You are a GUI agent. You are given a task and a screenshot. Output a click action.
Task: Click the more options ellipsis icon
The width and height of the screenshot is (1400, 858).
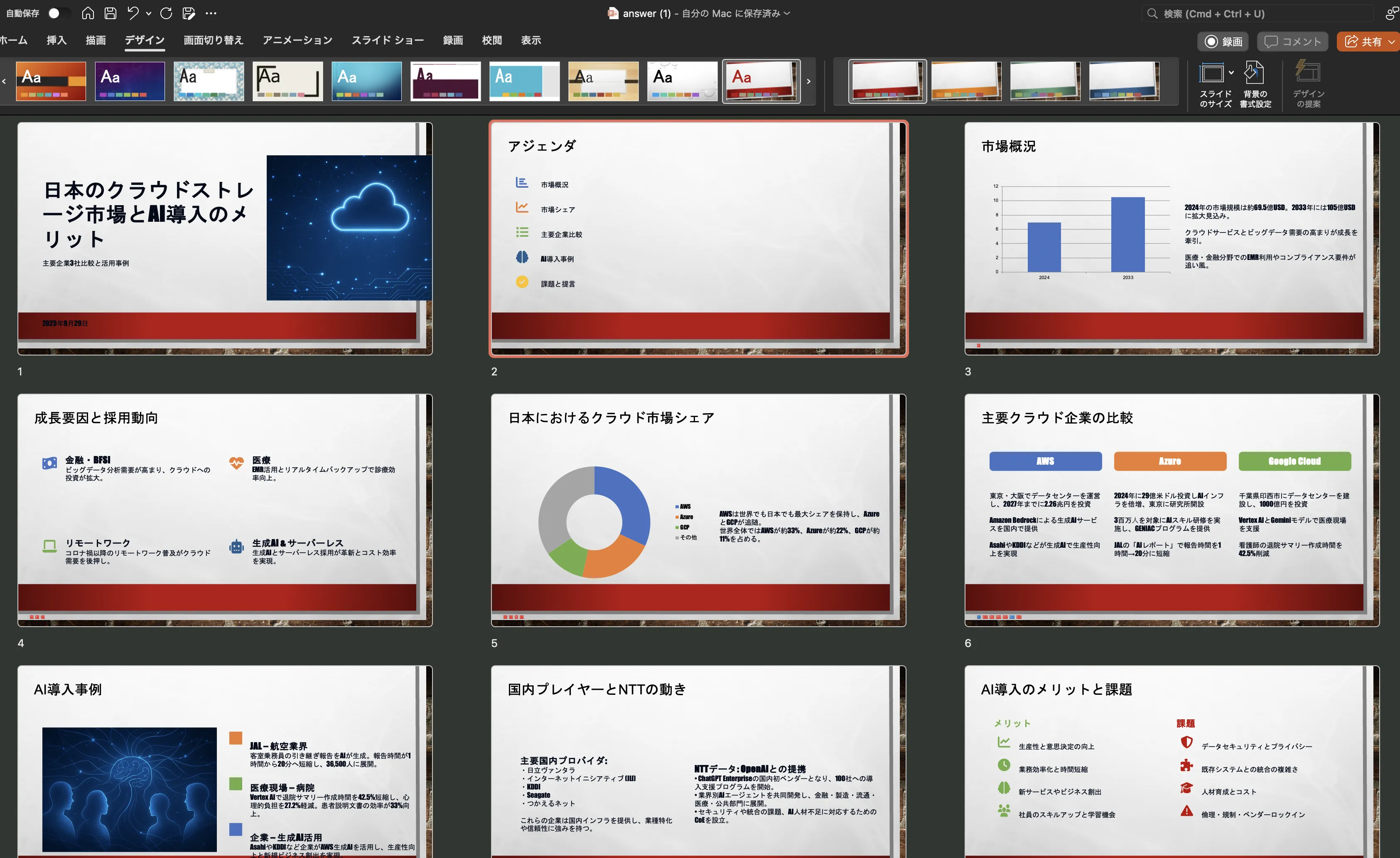(x=211, y=13)
